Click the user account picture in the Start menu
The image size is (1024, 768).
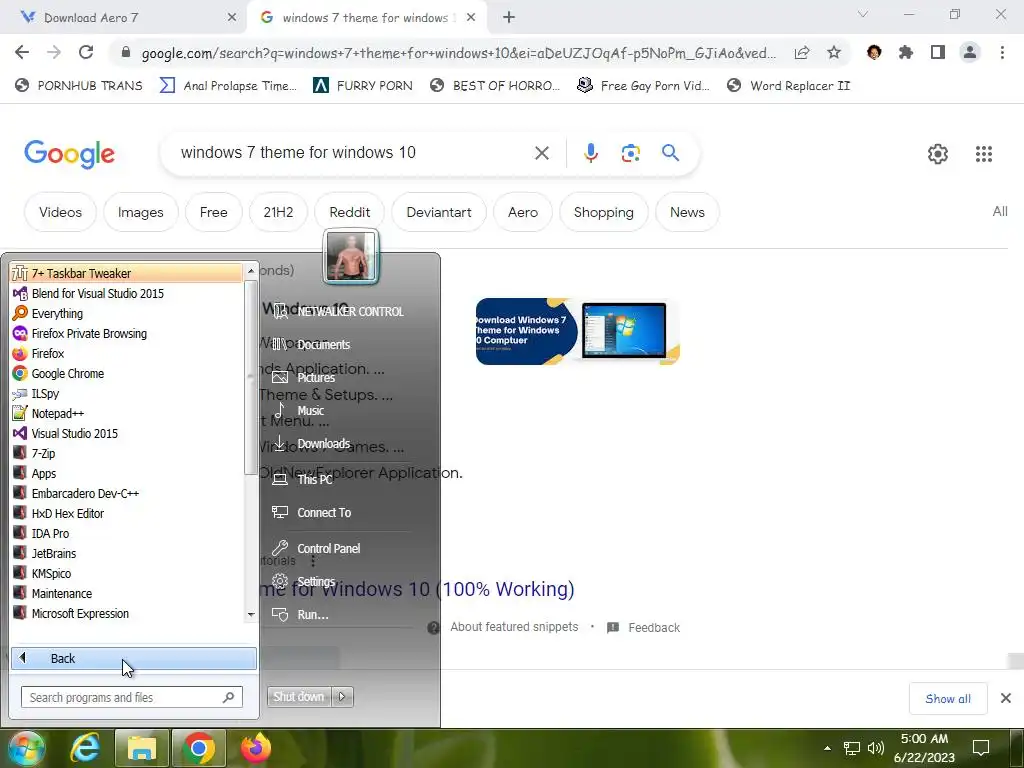[x=351, y=257]
